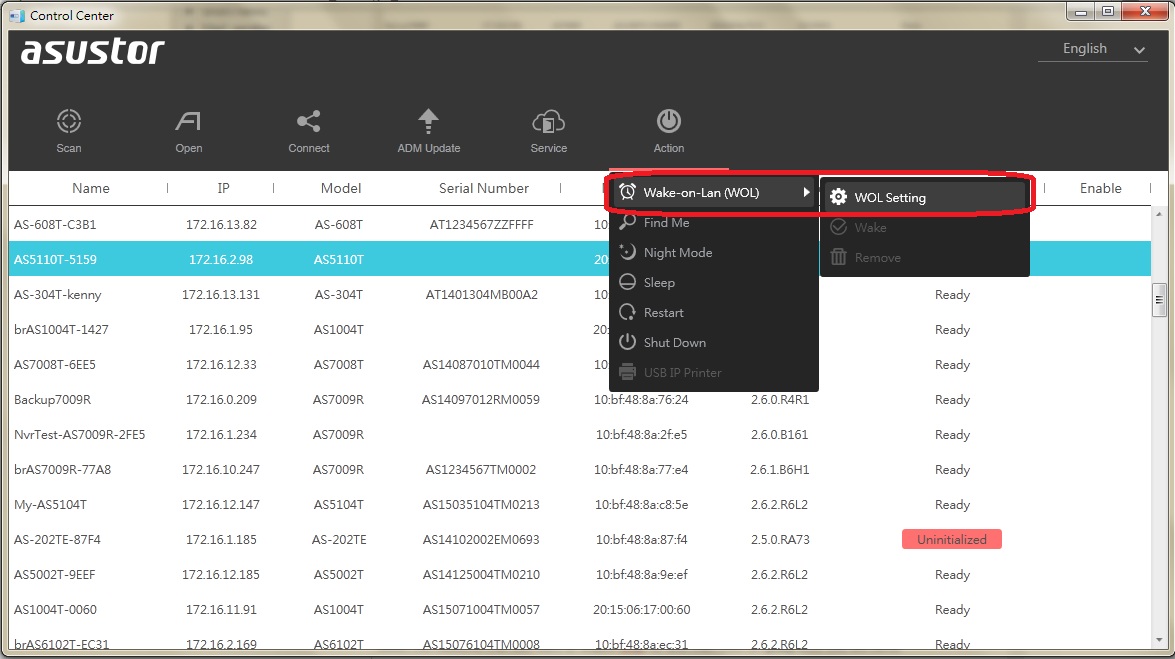This screenshot has height=659, width=1175.
Task: Click Ready status for My-AS5104T
Action: tap(952, 505)
